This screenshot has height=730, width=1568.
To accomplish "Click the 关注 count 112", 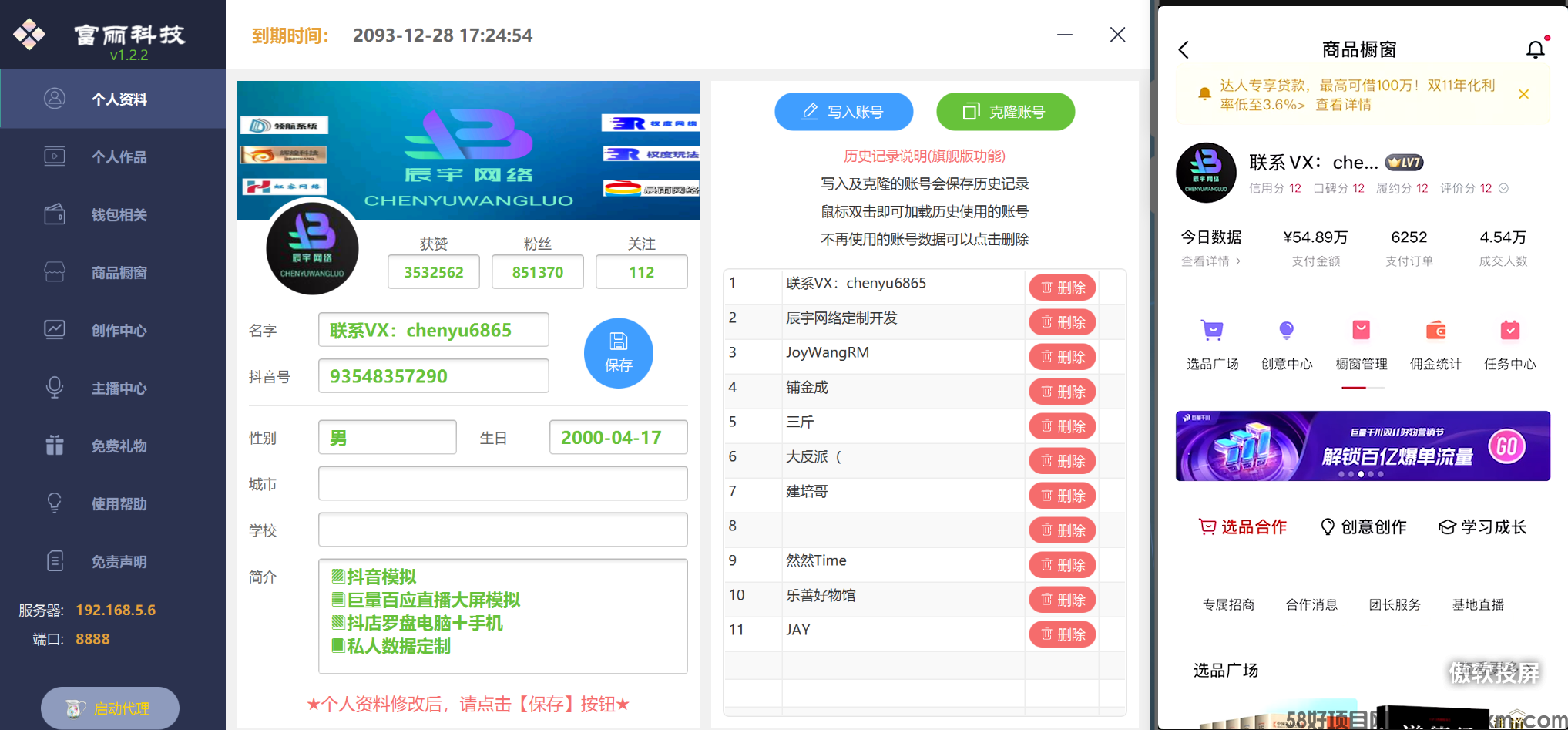I will pos(642,272).
